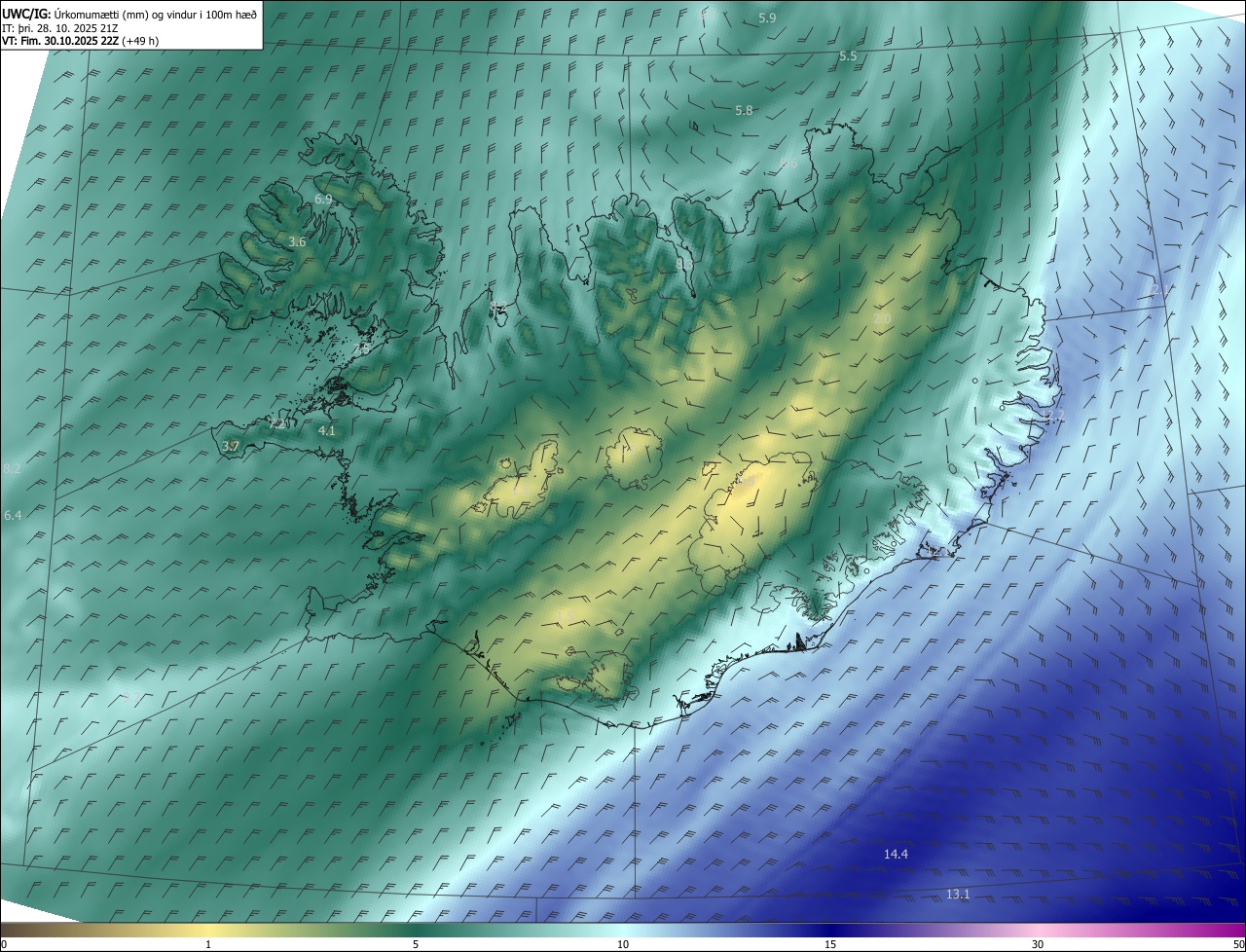This screenshot has height=952, width=1246.
Task: Click the 12.2 value label off the east coast
Action: point(1052,417)
